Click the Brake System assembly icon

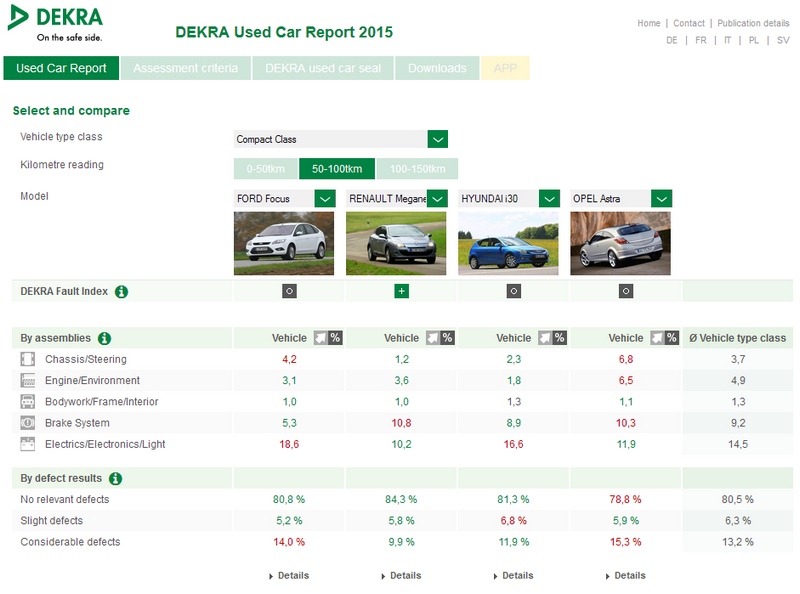click(x=28, y=423)
